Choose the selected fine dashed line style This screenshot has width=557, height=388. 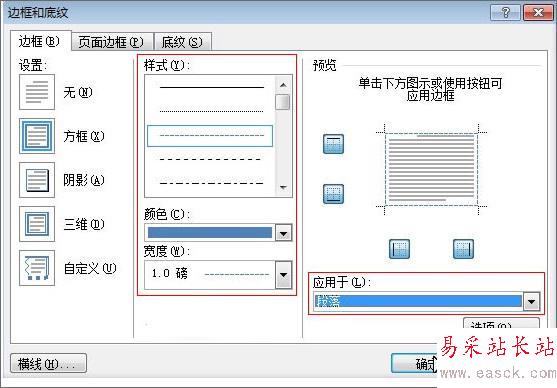tap(210, 136)
